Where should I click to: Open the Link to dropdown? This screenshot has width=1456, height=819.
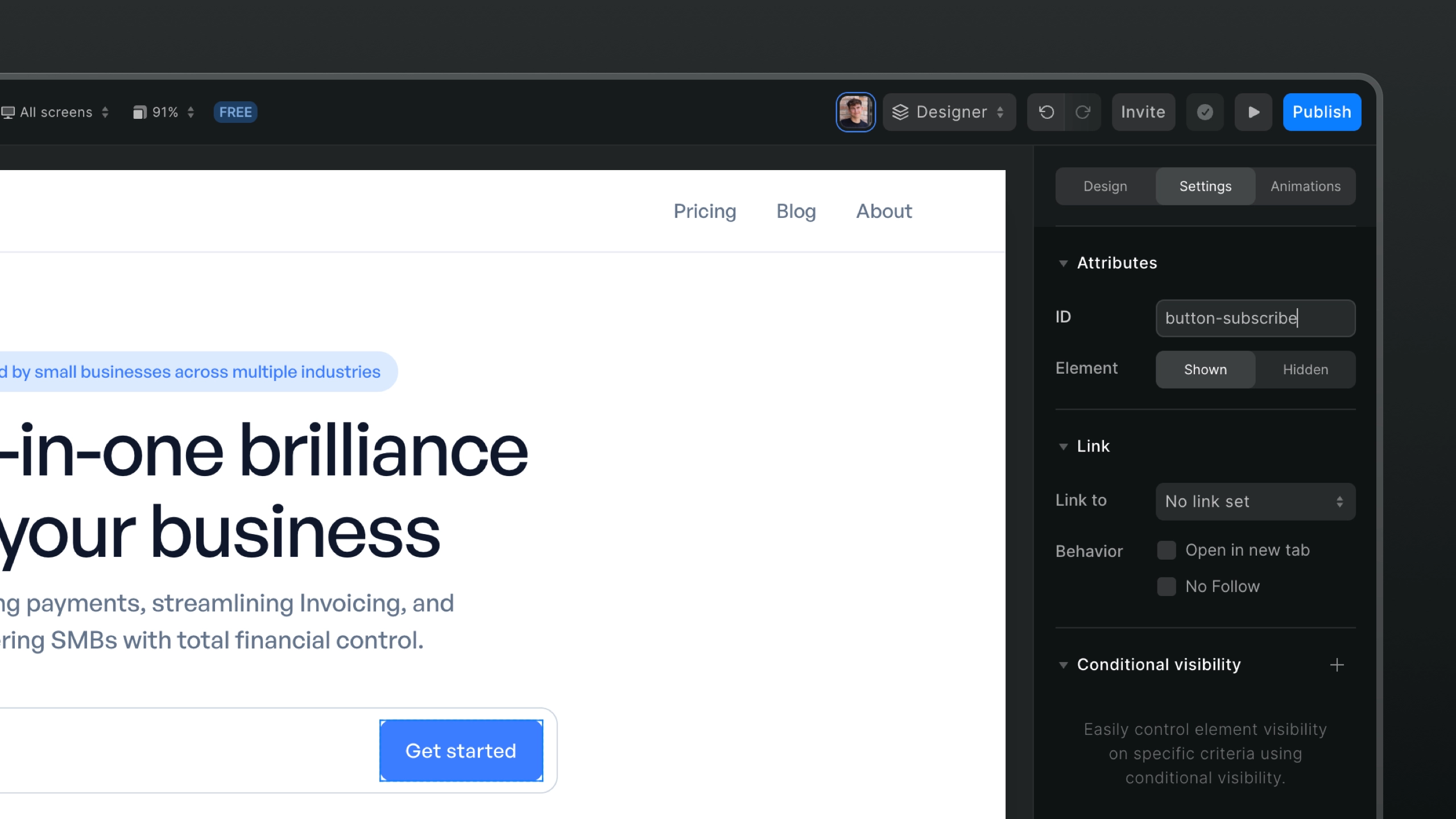(1255, 501)
